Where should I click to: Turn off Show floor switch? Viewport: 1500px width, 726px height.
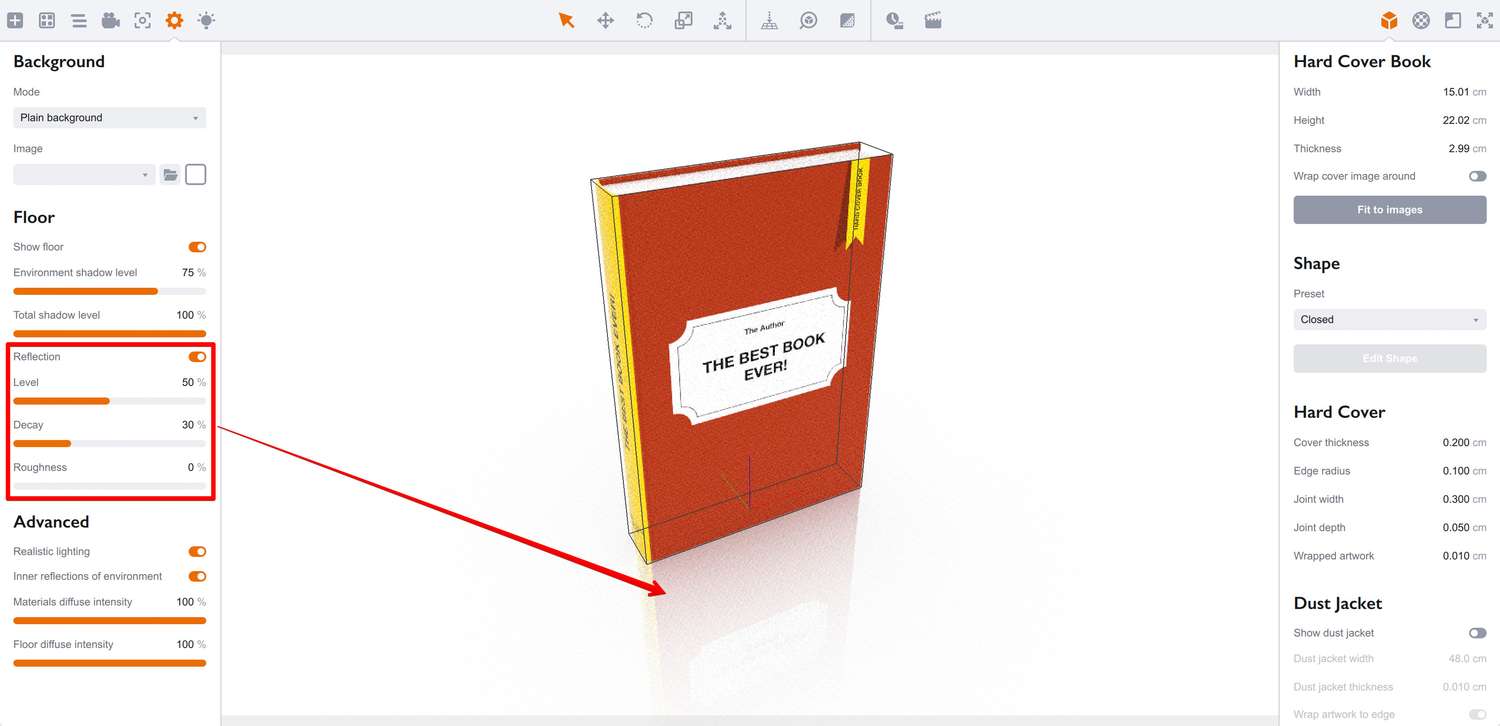197,247
